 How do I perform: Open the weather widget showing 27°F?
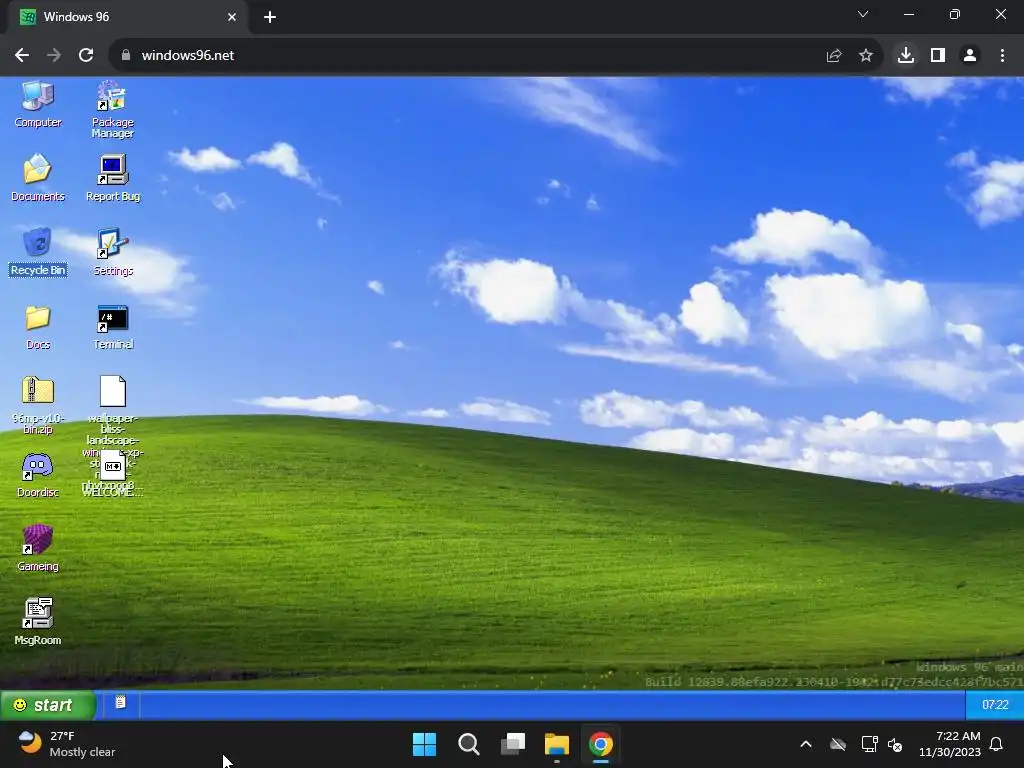click(x=67, y=744)
